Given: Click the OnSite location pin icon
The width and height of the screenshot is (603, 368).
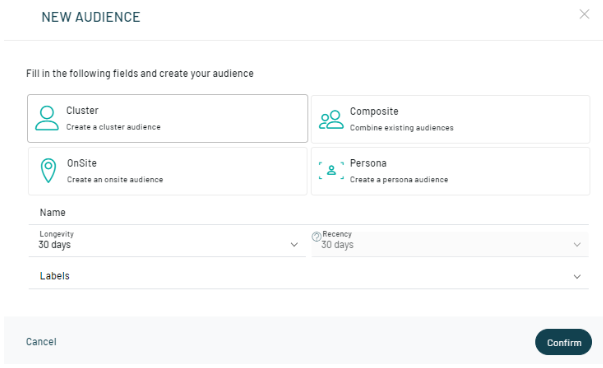Looking at the screenshot, I should (x=48, y=170).
